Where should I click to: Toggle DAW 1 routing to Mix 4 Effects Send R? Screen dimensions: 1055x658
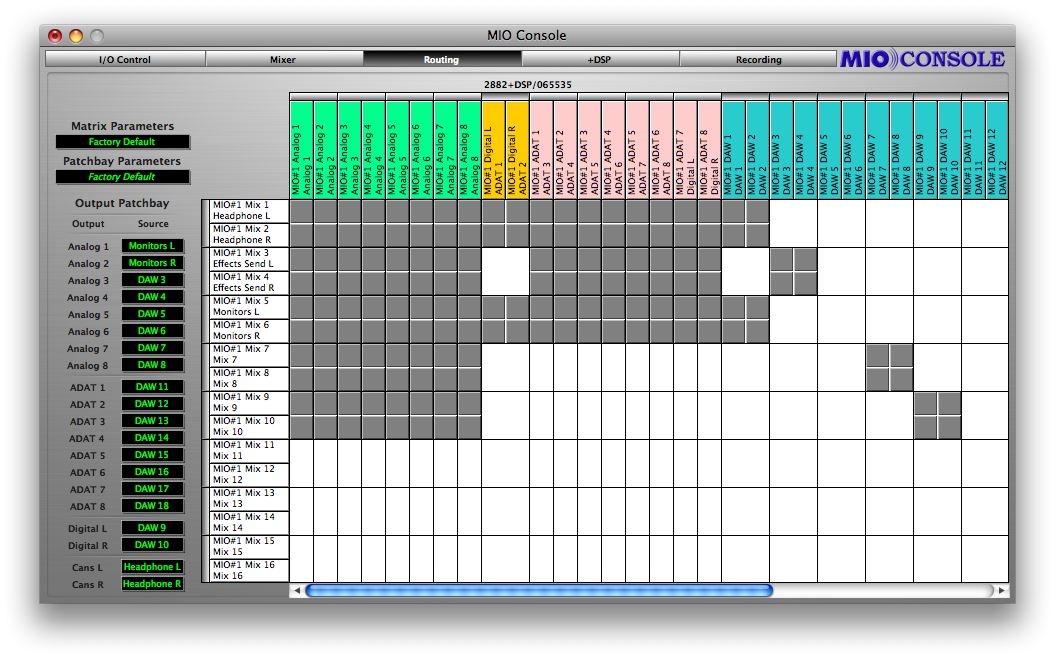[733, 283]
